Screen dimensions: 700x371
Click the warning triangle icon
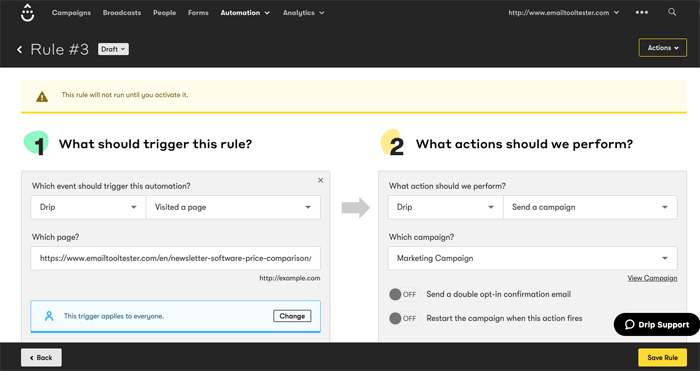point(42,96)
